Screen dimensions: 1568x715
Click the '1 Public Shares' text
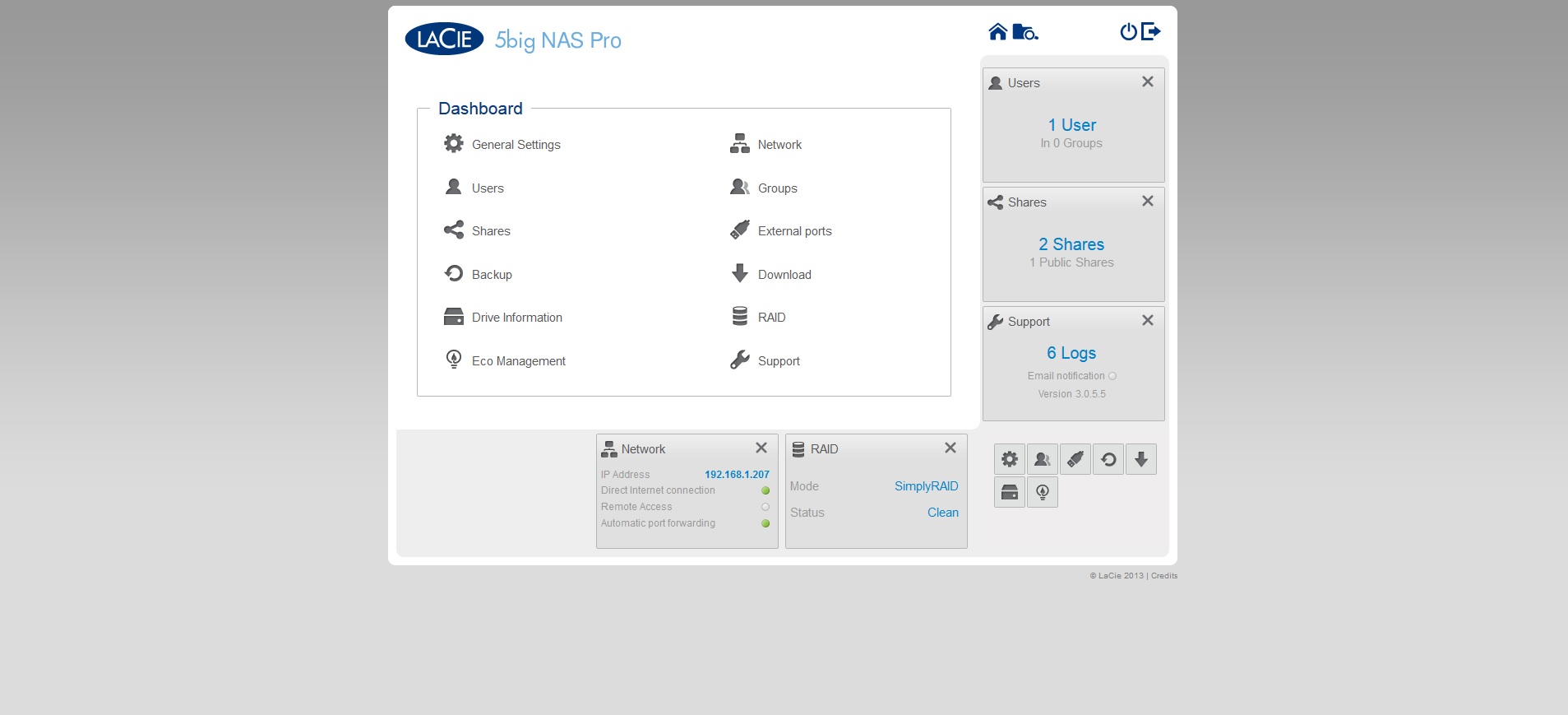pyautogui.click(x=1071, y=262)
